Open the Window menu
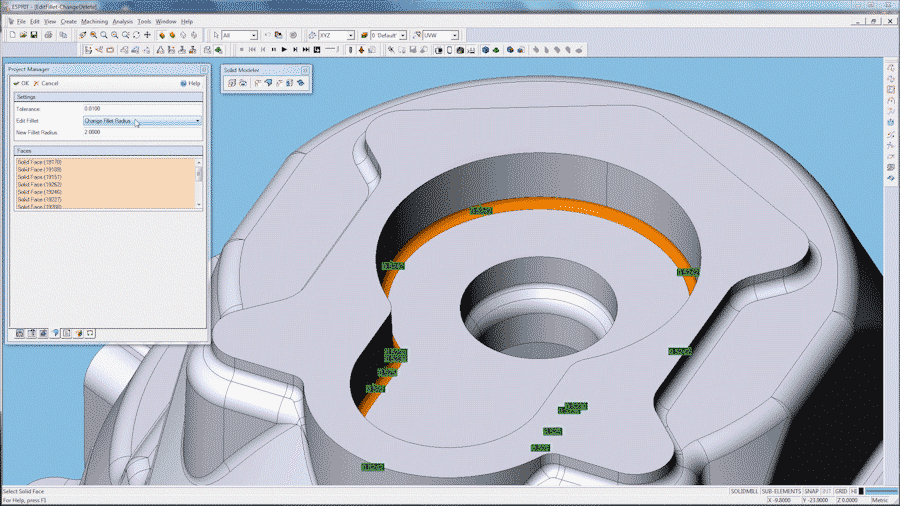This screenshot has width=900, height=506. [166, 21]
